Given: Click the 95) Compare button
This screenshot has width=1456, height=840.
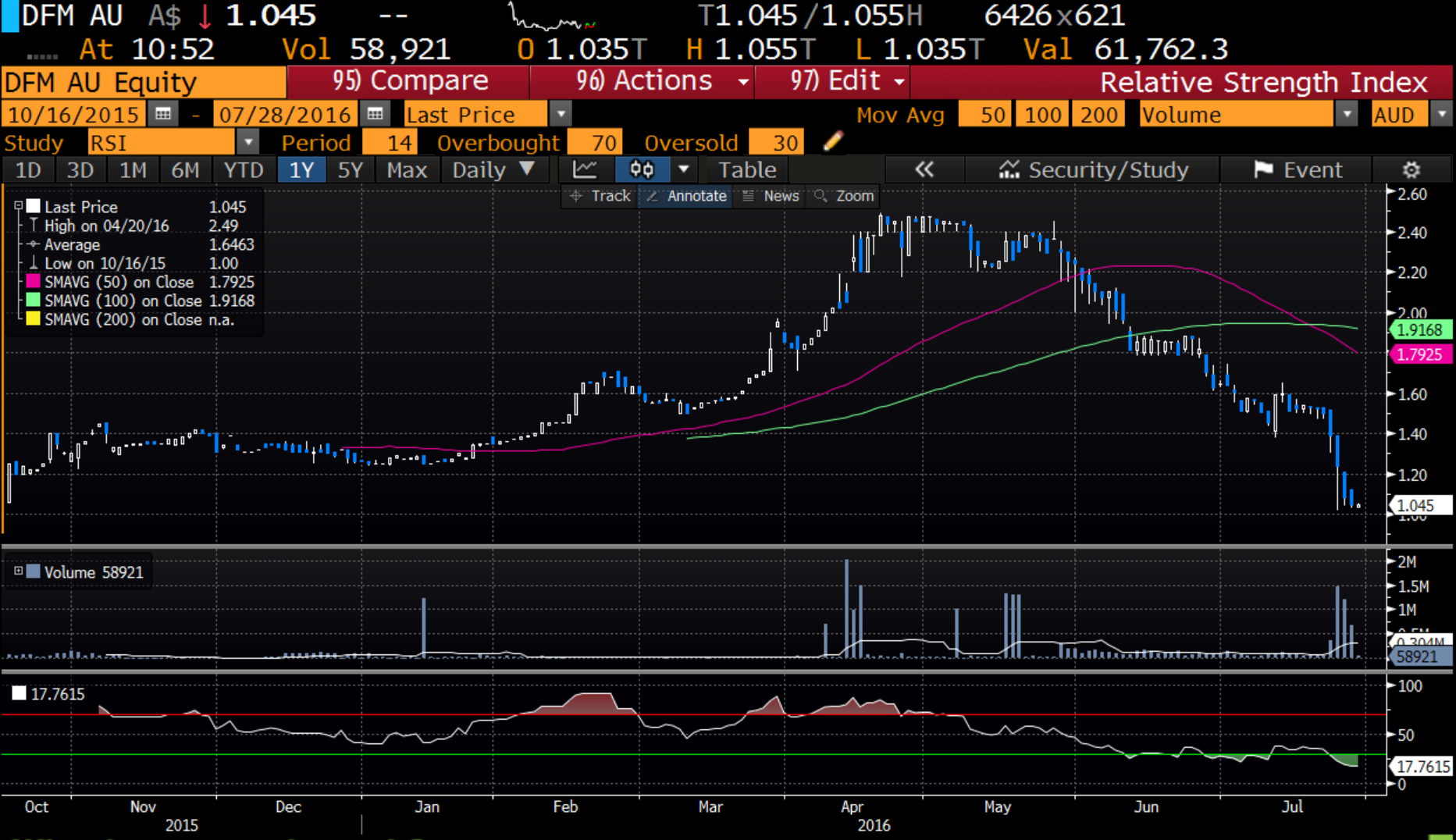Looking at the screenshot, I should pyautogui.click(x=408, y=81).
